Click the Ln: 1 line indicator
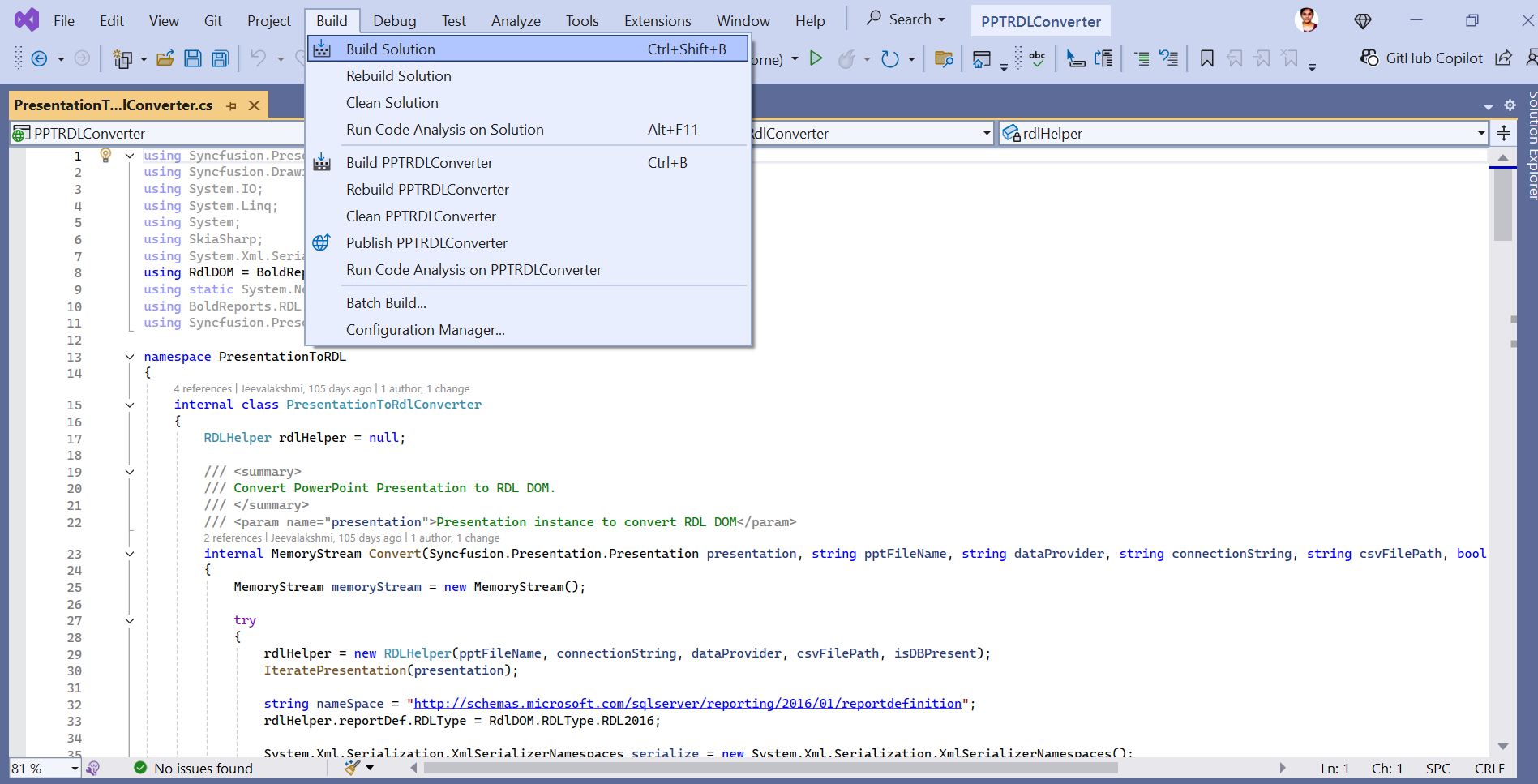 [x=1335, y=769]
